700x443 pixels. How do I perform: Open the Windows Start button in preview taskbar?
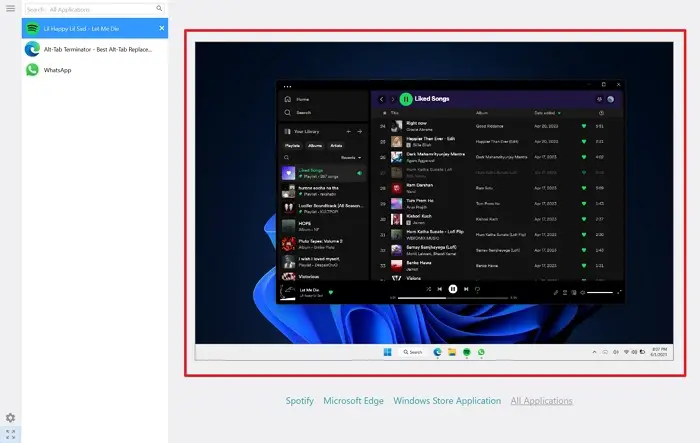388,352
